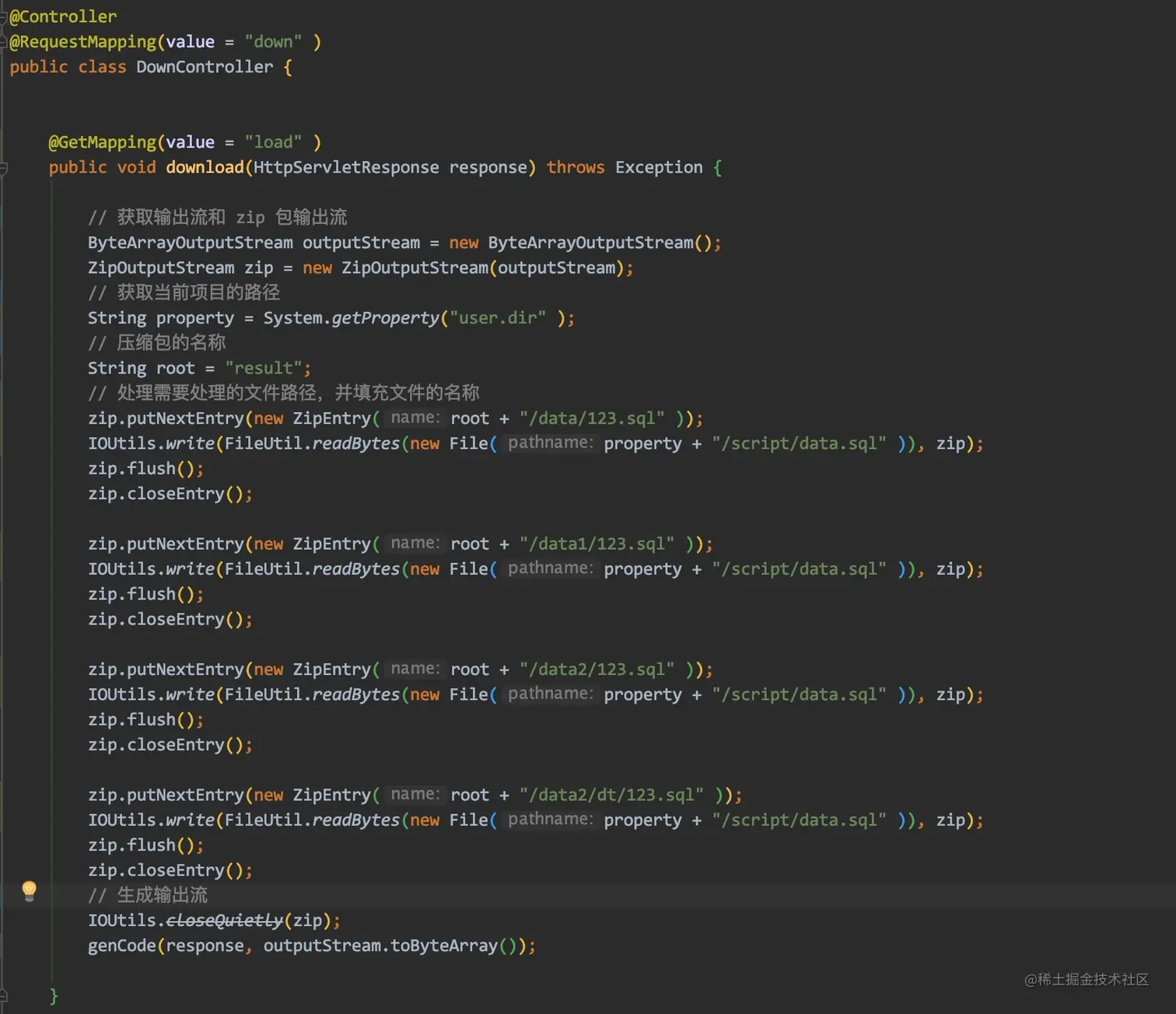Image resolution: width=1176 pixels, height=1014 pixels.
Task: Select the "down" string value
Action: [273, 42]
